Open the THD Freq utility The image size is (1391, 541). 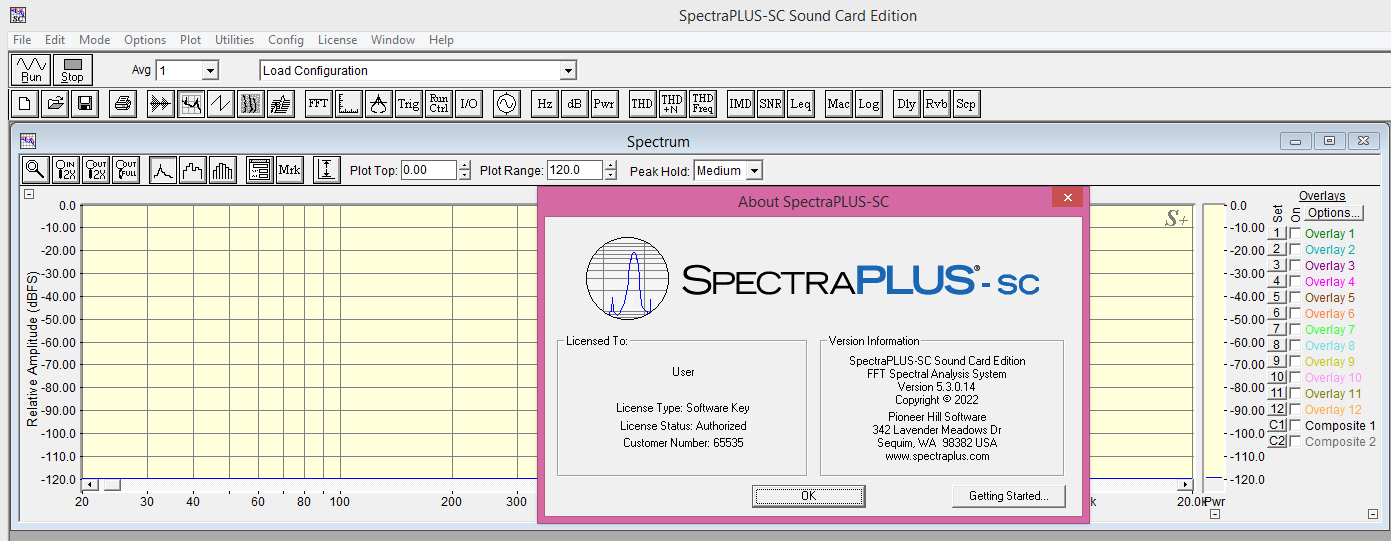tap(703, 103)
